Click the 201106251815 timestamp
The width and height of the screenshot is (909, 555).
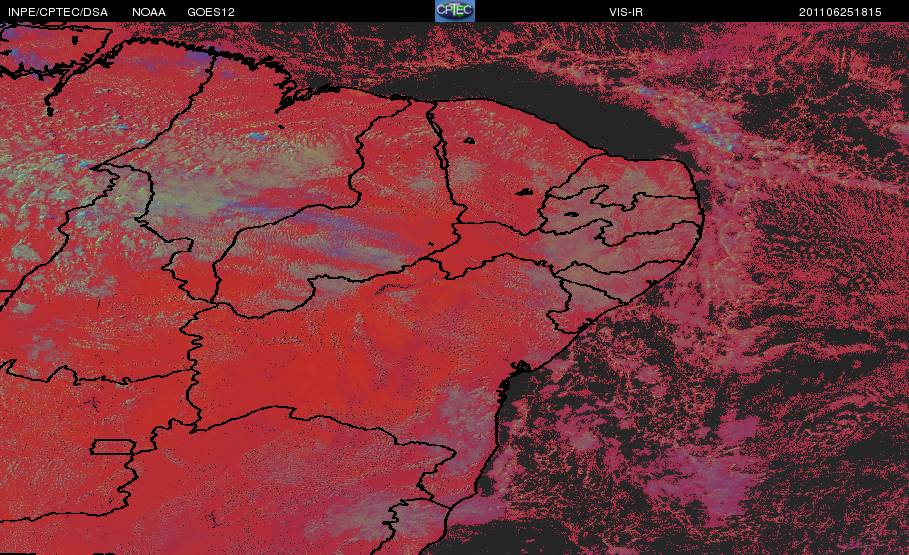(x=840, y=12)
